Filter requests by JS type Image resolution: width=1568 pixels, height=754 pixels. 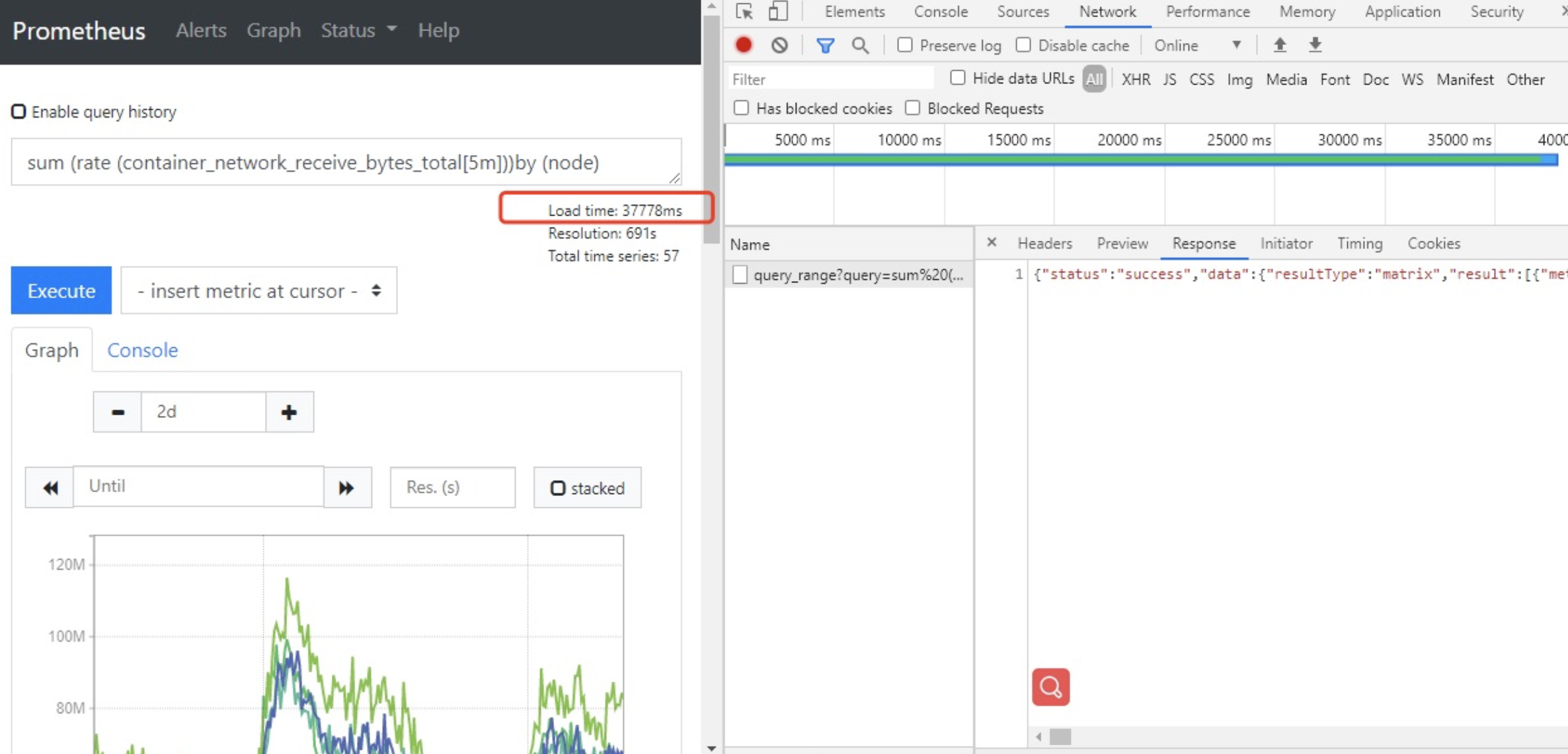[1169, 79]
